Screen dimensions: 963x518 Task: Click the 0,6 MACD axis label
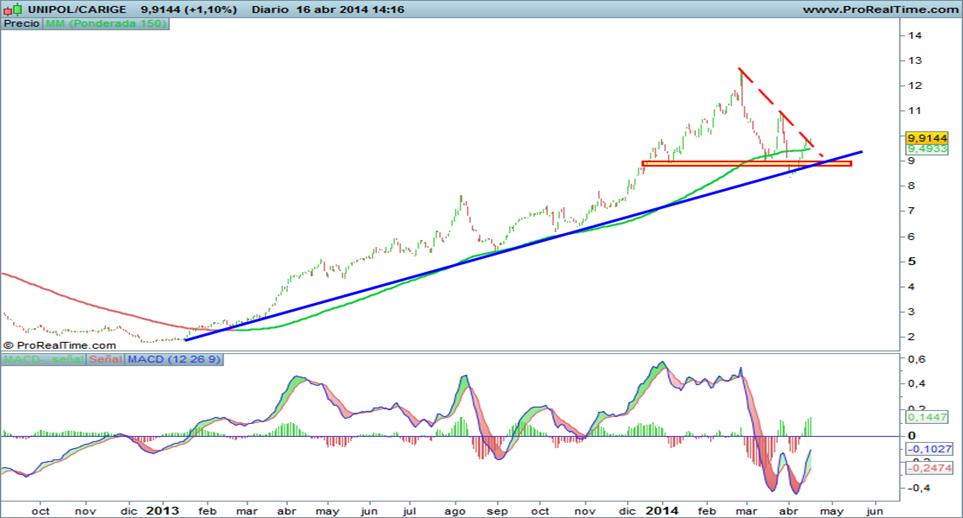(918, 359)
